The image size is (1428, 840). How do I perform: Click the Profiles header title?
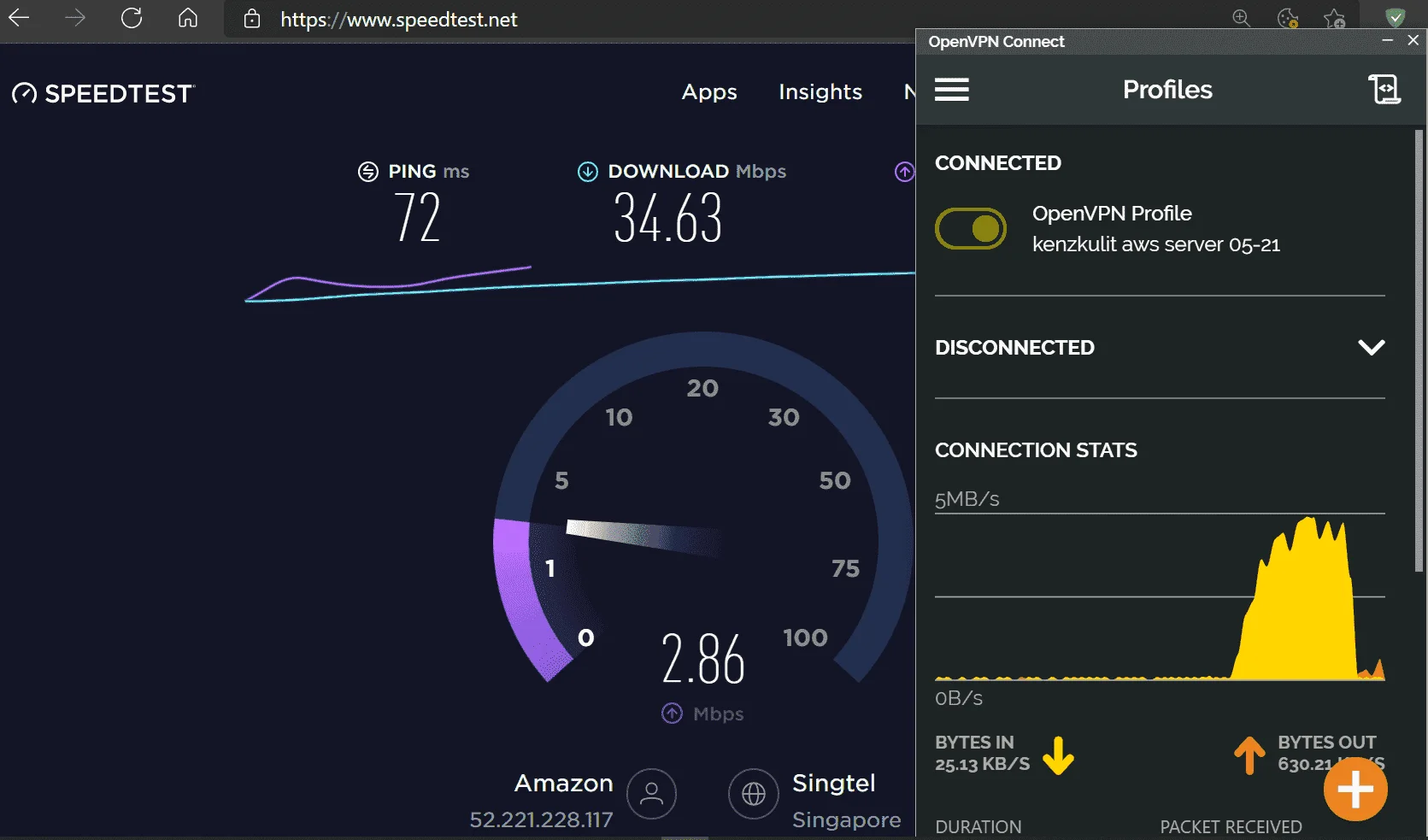pos(1167,90)
